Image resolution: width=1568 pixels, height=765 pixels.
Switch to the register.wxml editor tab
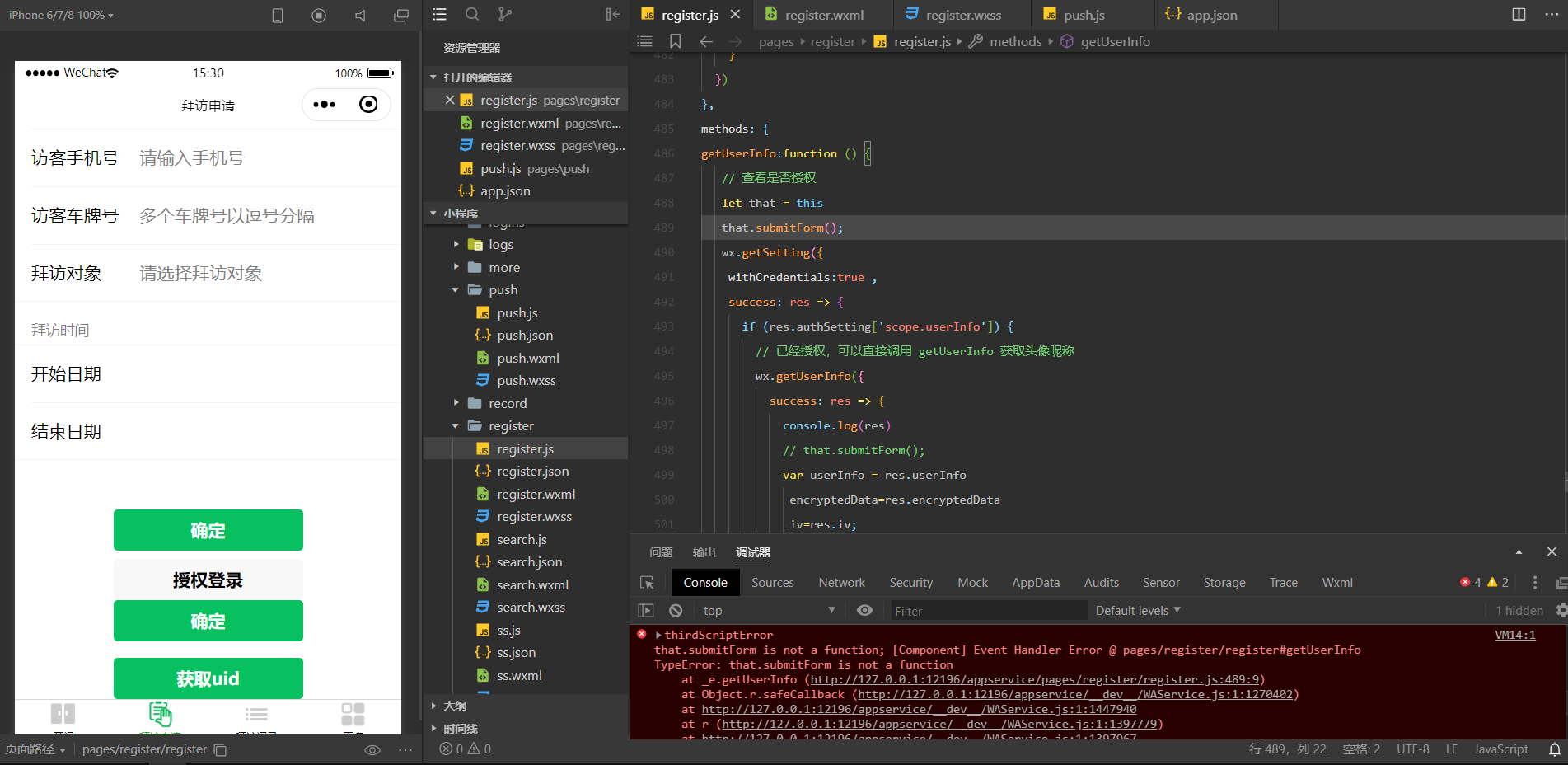tap(824, 15)
